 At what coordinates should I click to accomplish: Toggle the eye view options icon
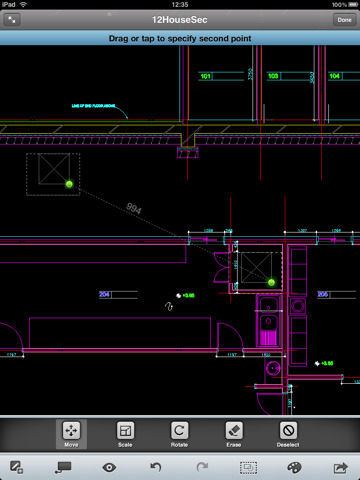pyautogui.click(x=109, y=467)
